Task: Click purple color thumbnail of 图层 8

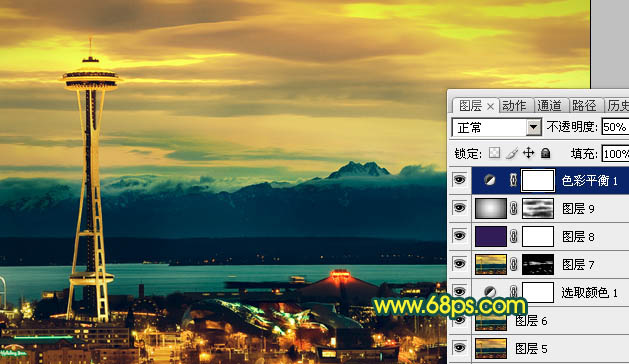Action: (x=491, y=236)
